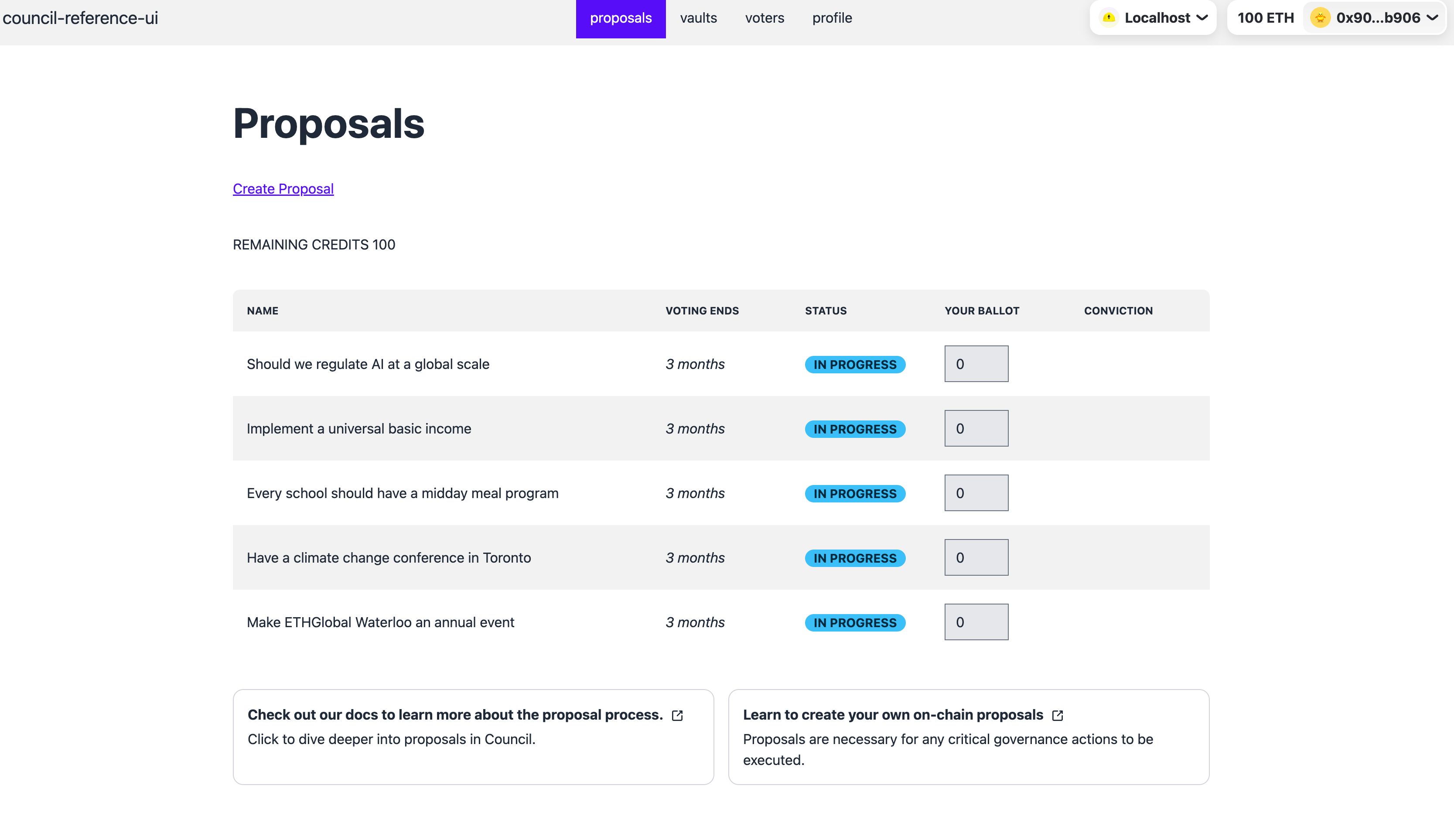The image size is (1454, 840).
Task: Open the proposals tab
Action: [621, 18]
